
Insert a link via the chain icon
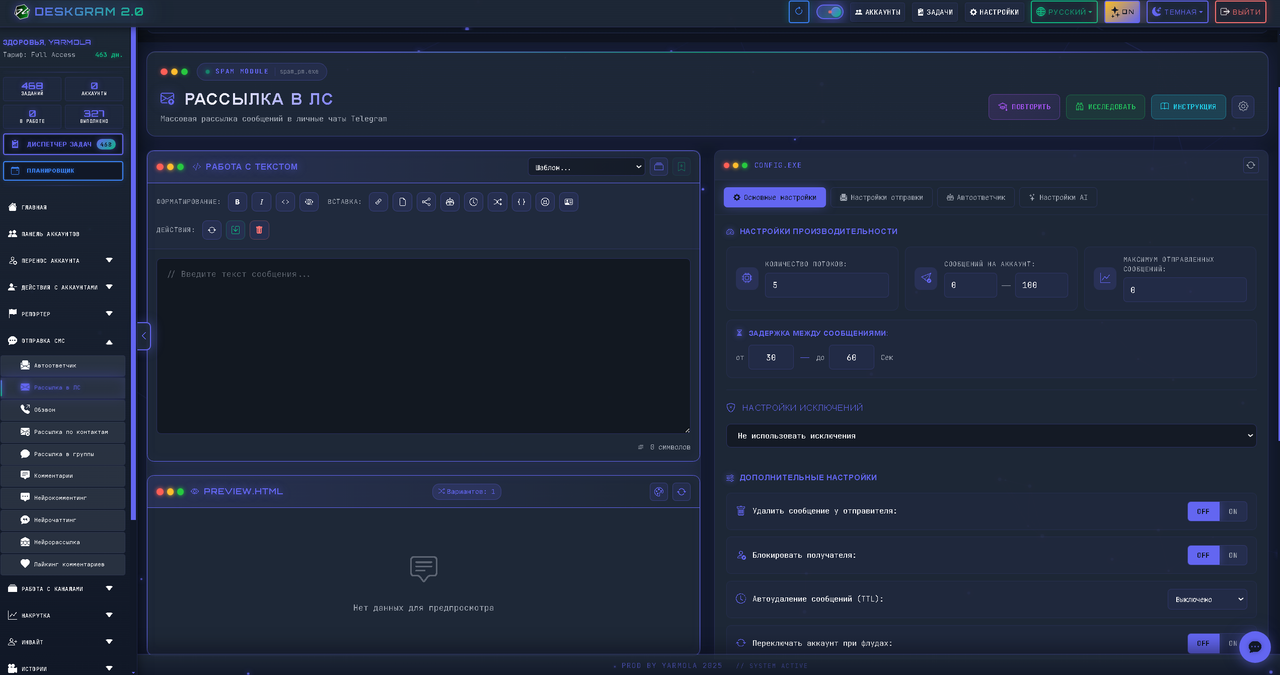tap(378, 202)
